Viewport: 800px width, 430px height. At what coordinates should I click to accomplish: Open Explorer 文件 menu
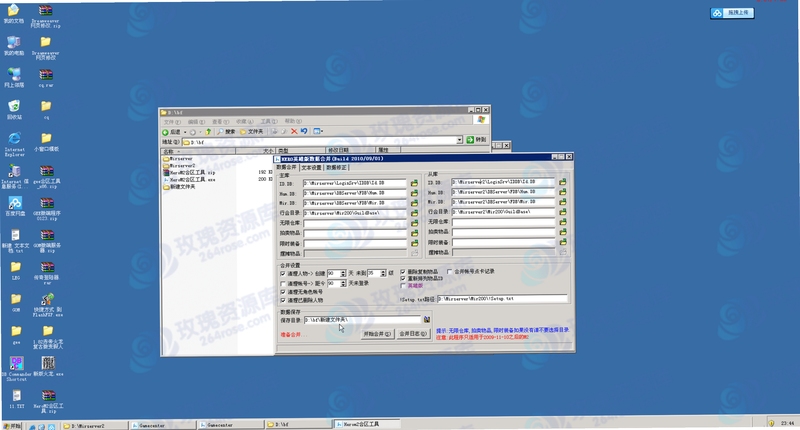pyautogui.click(x=172, y=122)
